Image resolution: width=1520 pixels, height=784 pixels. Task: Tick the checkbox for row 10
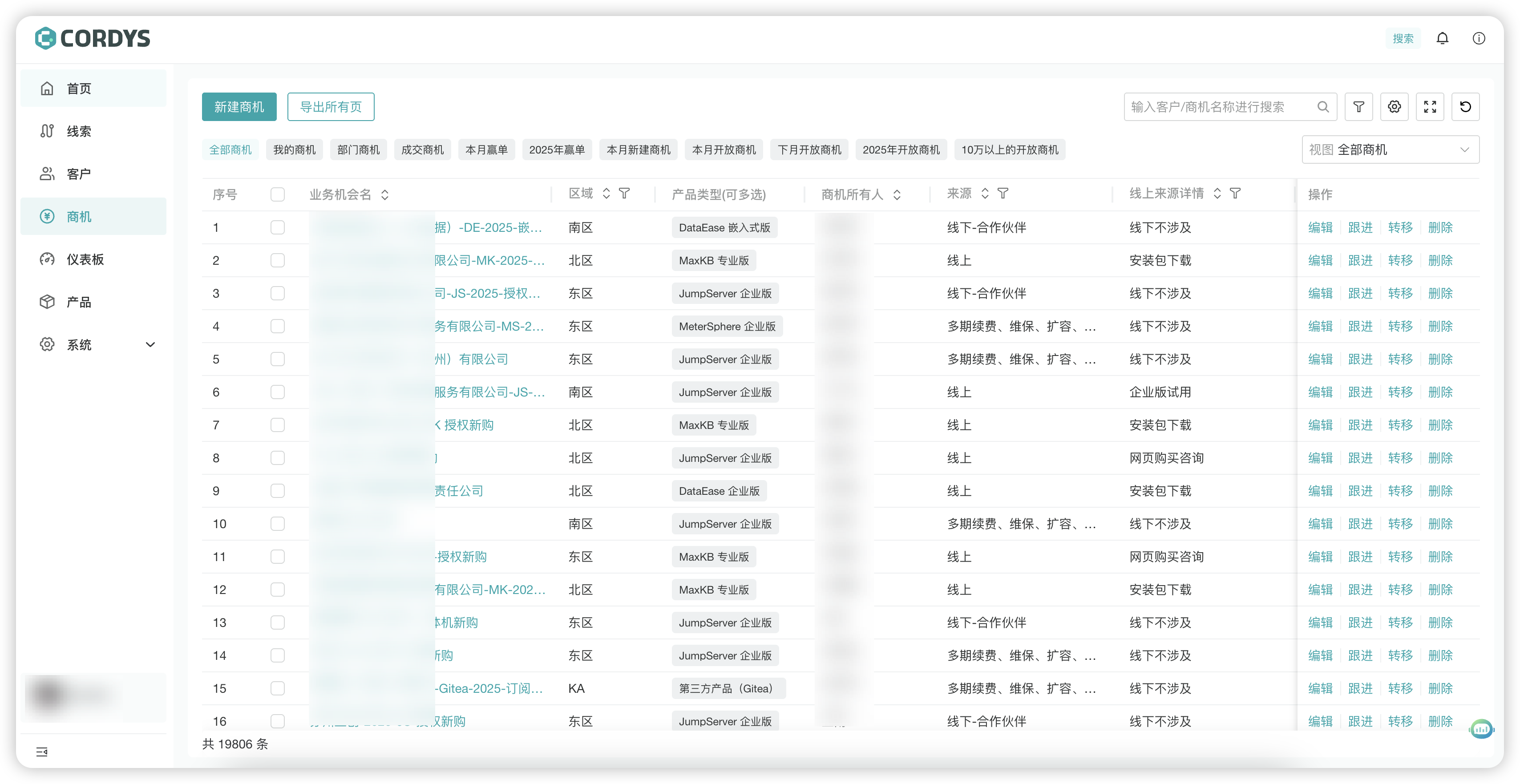[277, 524]
